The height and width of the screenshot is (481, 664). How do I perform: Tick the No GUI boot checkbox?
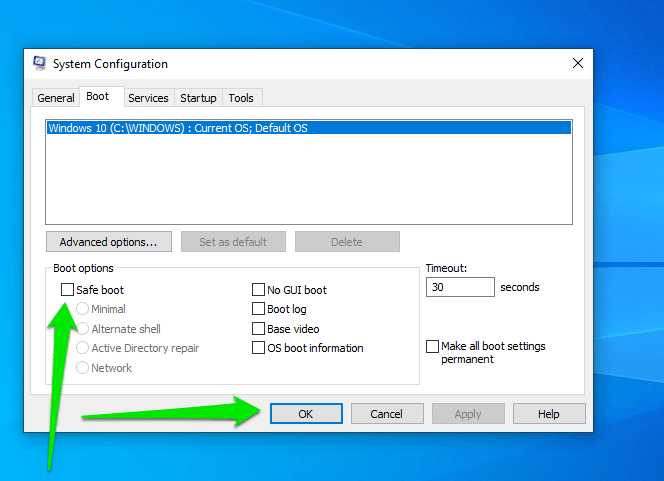259,290
